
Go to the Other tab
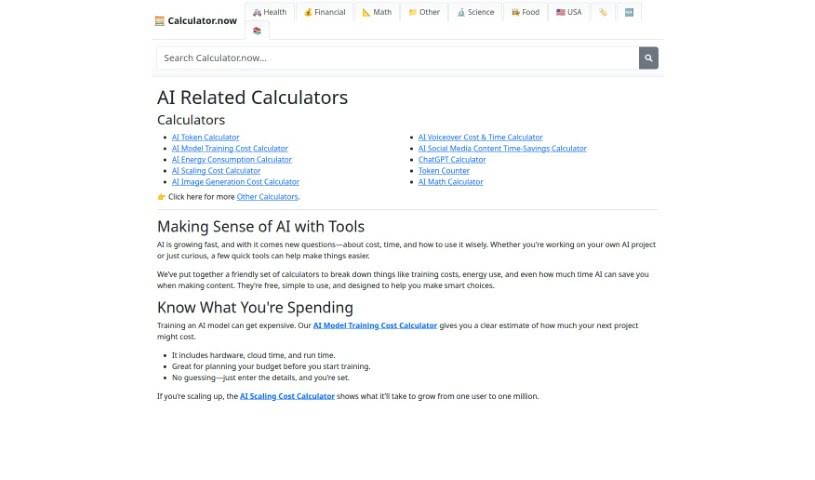[424, 12]
